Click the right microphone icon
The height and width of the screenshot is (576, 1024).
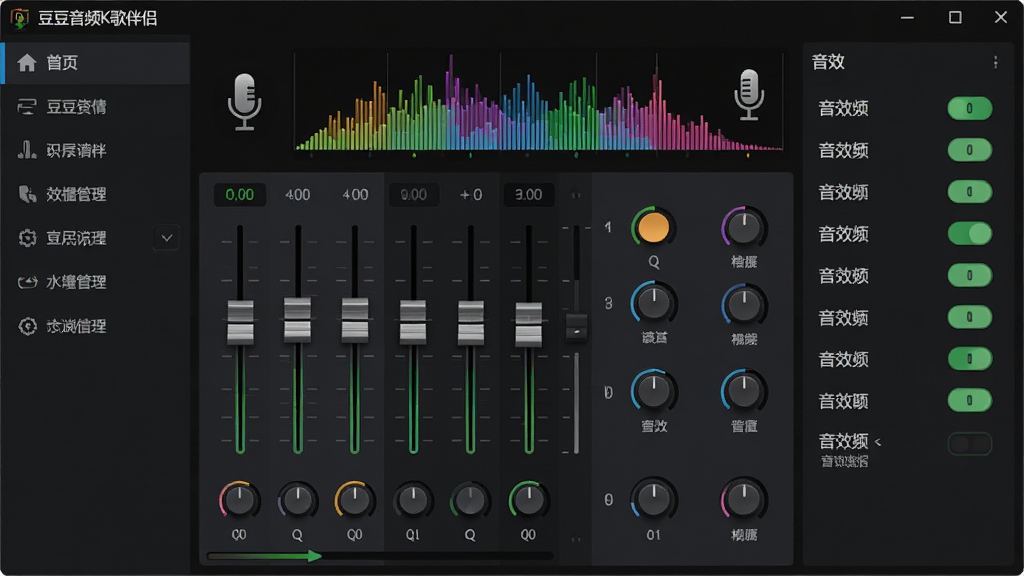[749, 95]
